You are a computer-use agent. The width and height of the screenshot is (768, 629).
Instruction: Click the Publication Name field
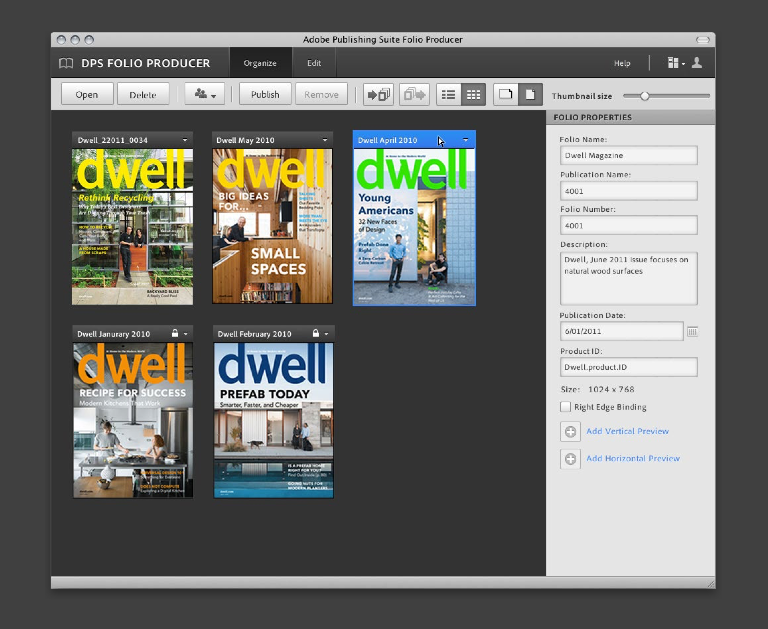tap(629, 191)
